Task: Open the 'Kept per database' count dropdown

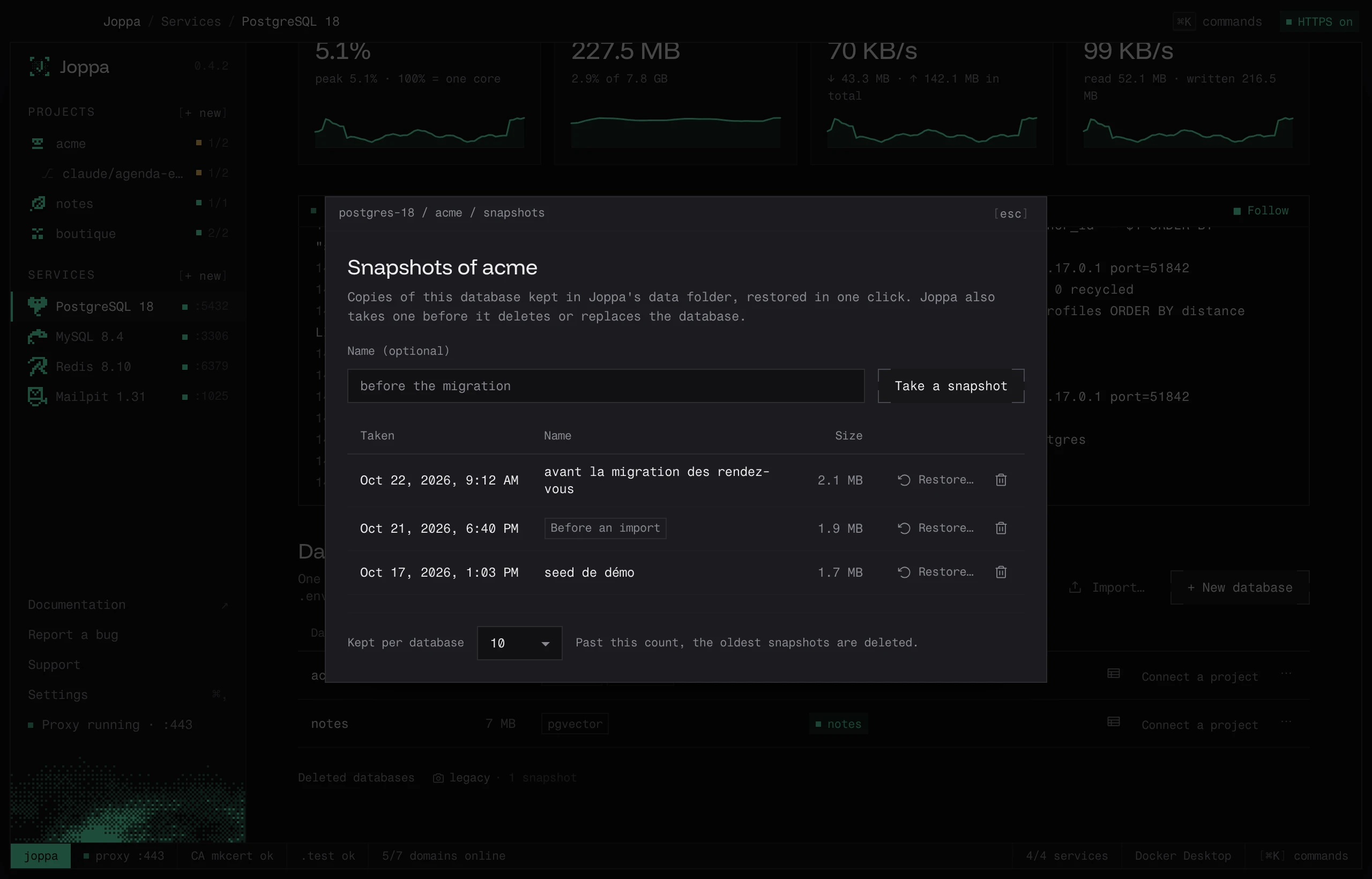Action: 519,643
